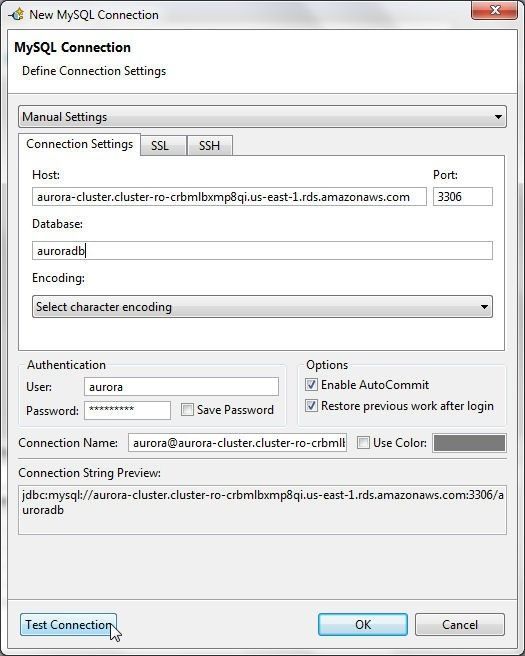Select the Connection Settings tab

tap(79, 144)
